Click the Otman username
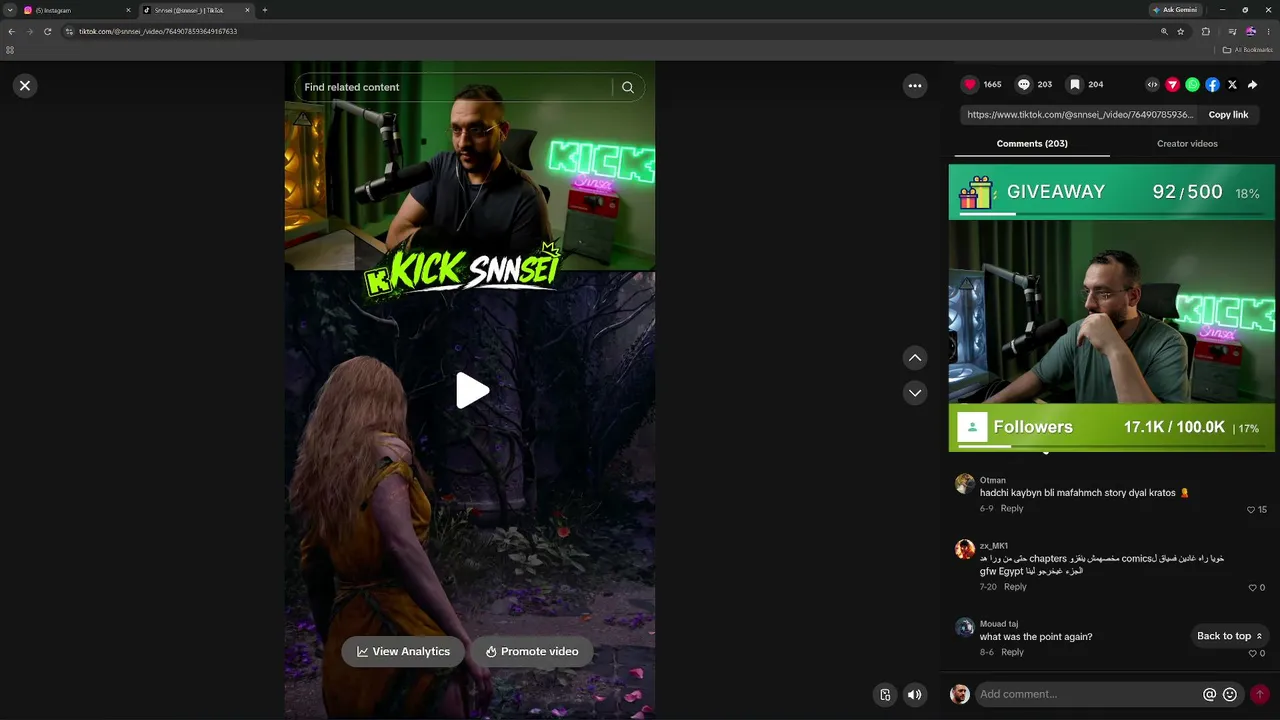The height and width of the screenshot is (720, 1280). 992,480
